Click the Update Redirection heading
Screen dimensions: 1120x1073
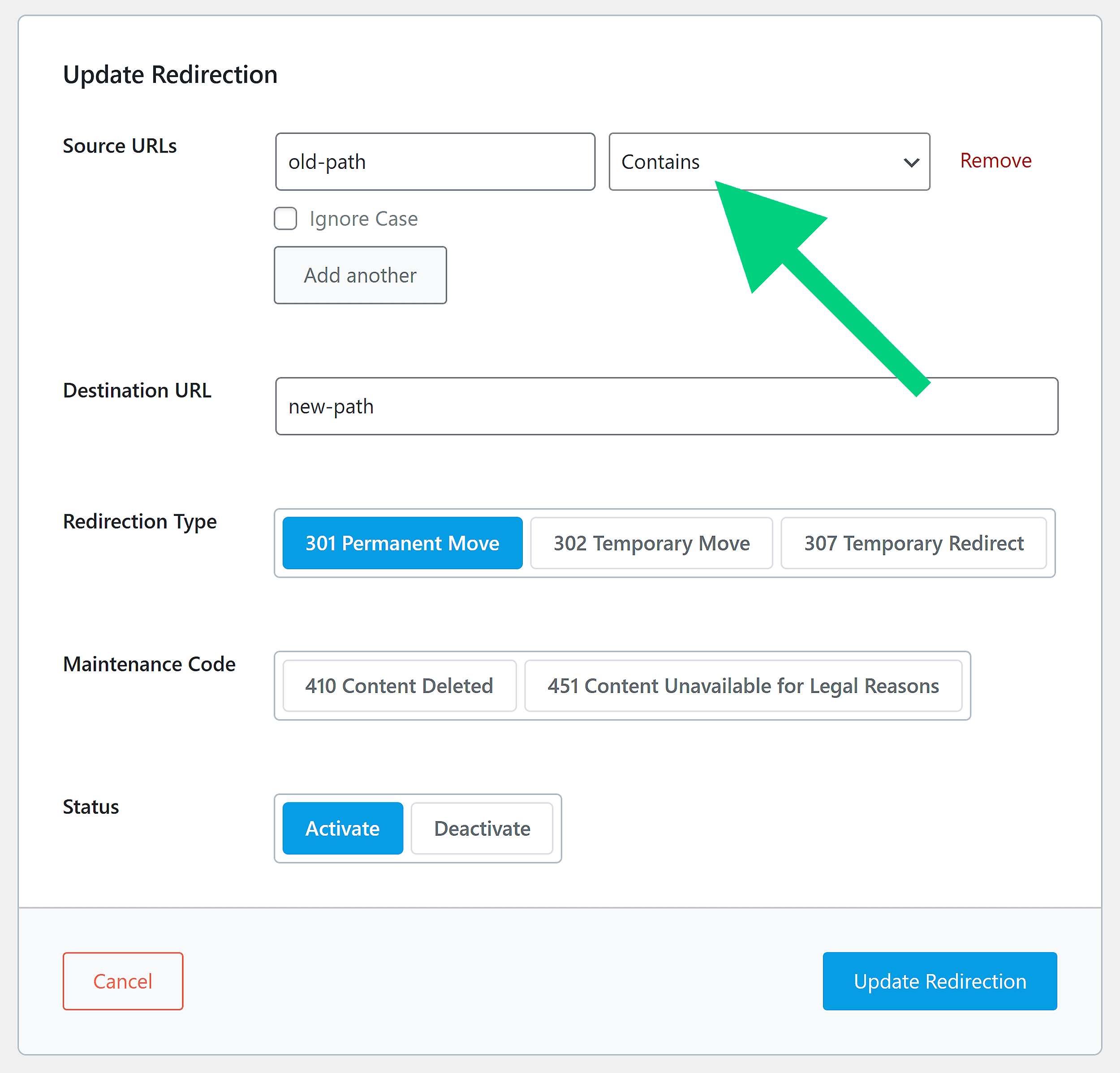click(170, 74)
